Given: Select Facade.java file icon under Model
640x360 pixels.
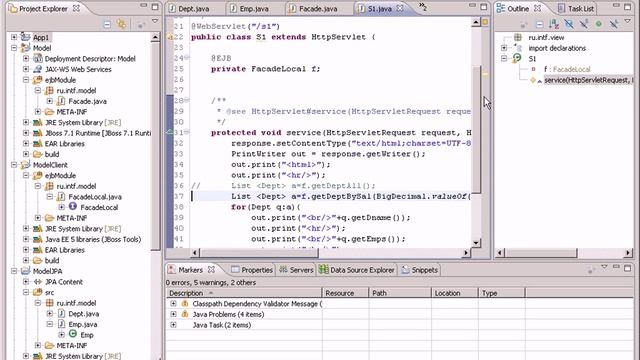Looking at the screenshot, I should coord(61,101).
